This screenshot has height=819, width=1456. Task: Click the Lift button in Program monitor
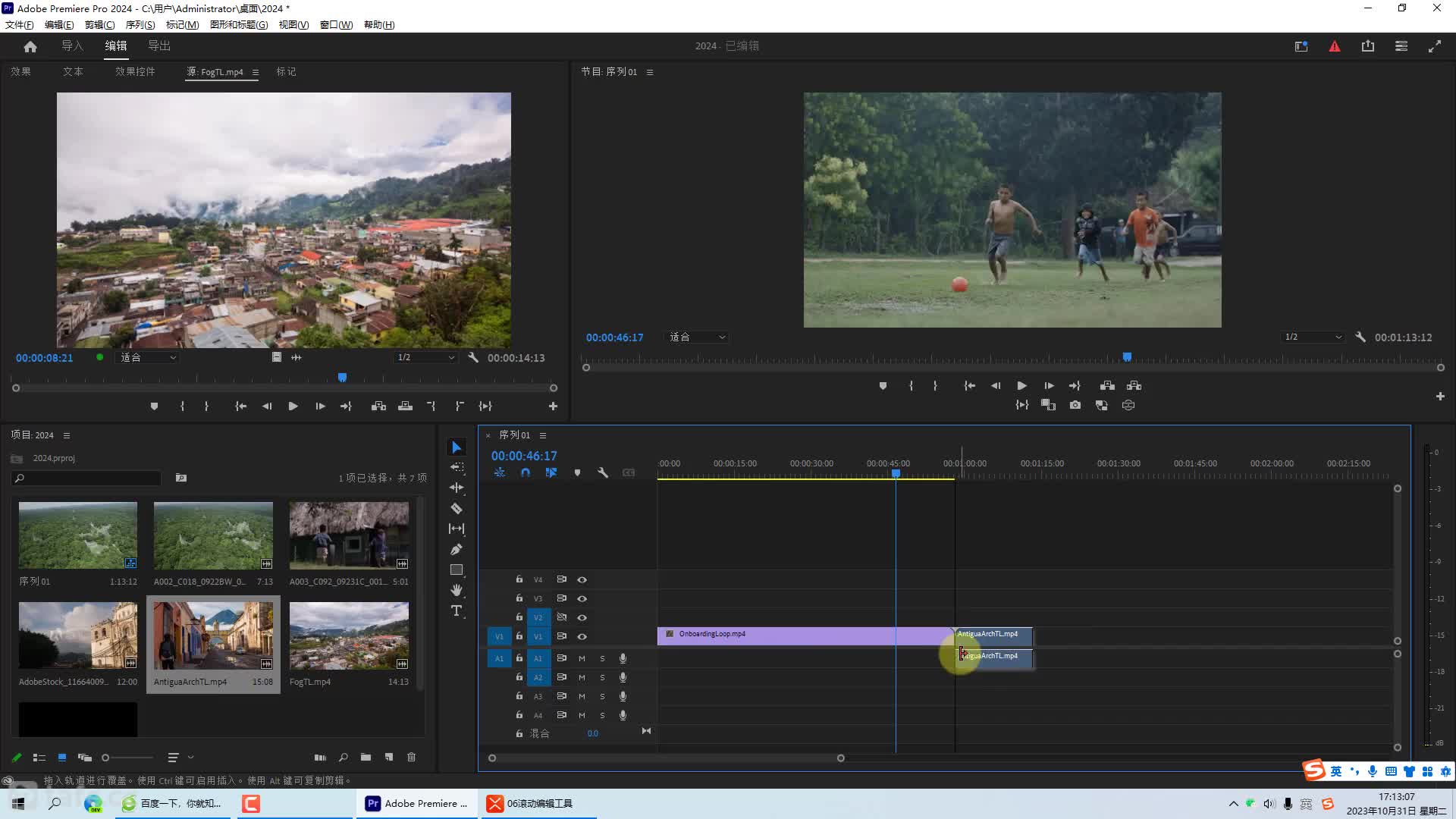[x=1107, y=386]
